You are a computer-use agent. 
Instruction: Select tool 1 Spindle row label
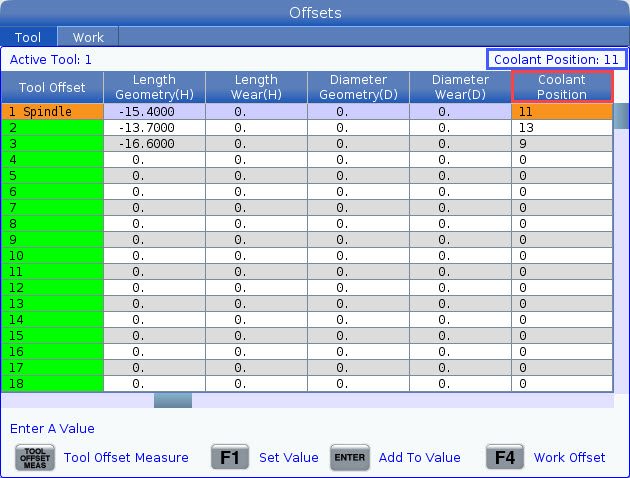tap(52, 112)
